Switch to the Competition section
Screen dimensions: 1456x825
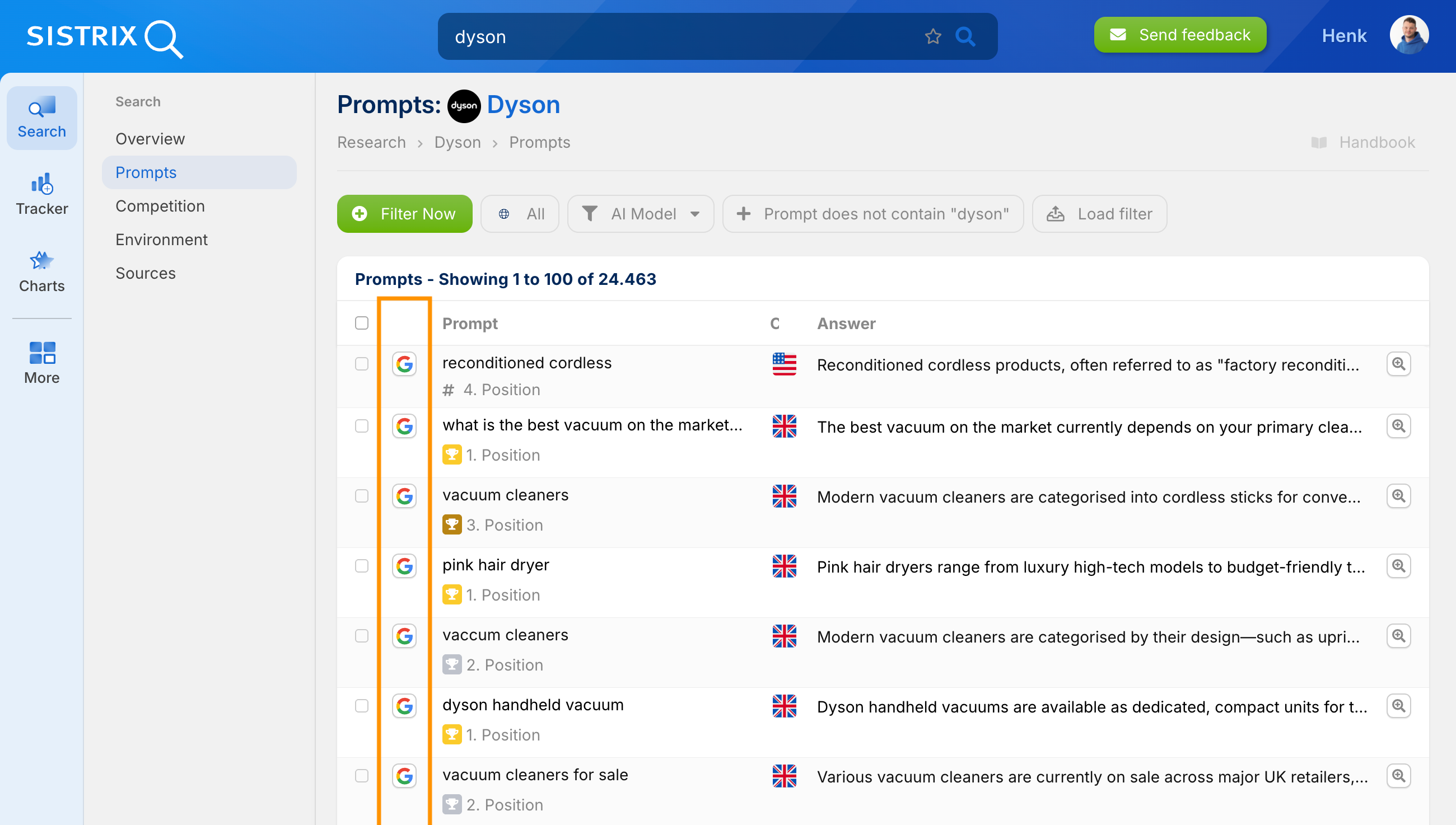tap(160, 205)
